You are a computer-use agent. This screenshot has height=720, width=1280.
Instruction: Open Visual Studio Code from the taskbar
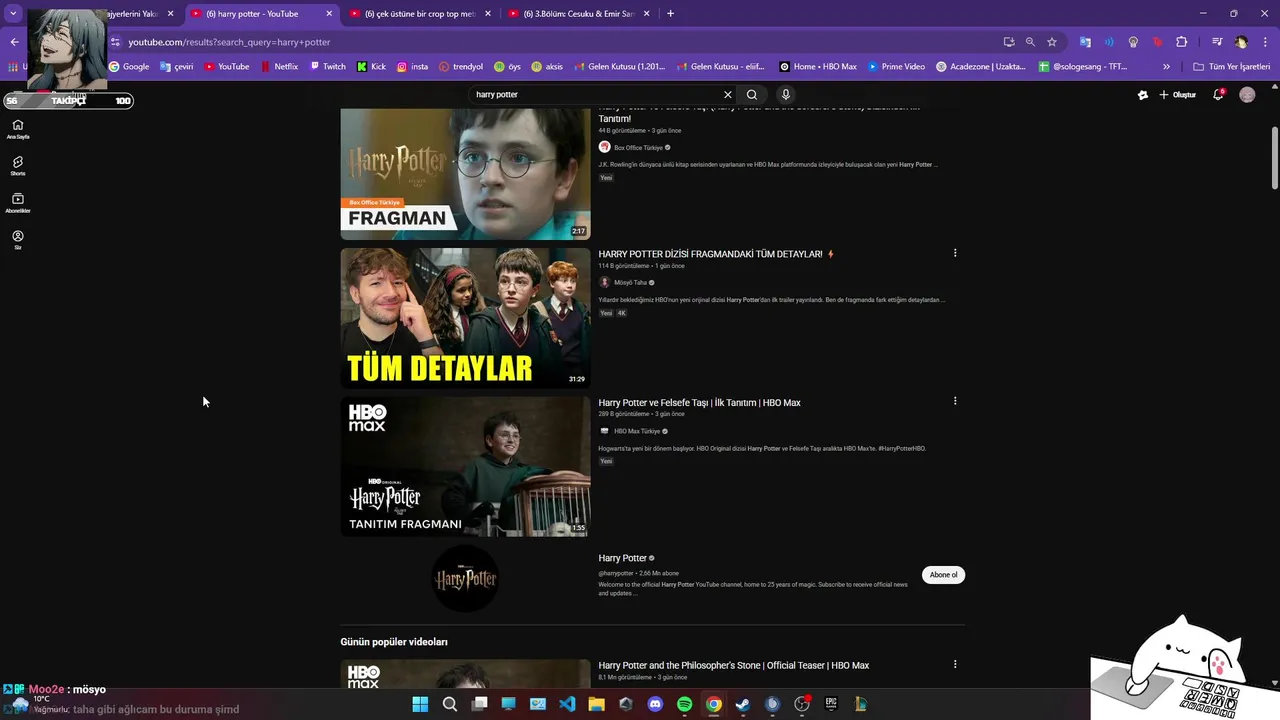point(567,704)
